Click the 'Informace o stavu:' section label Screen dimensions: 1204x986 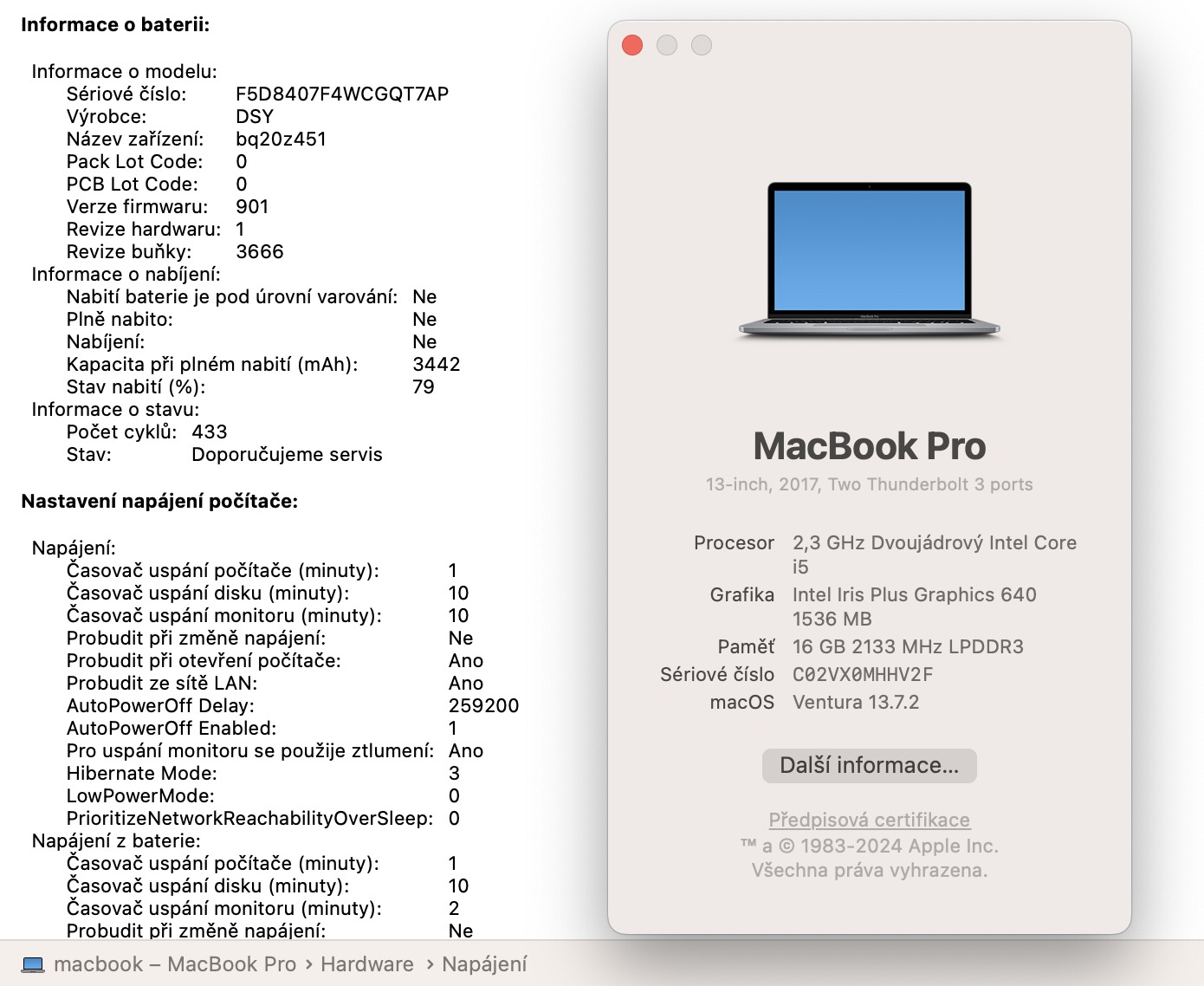click(x=115, y=410)
